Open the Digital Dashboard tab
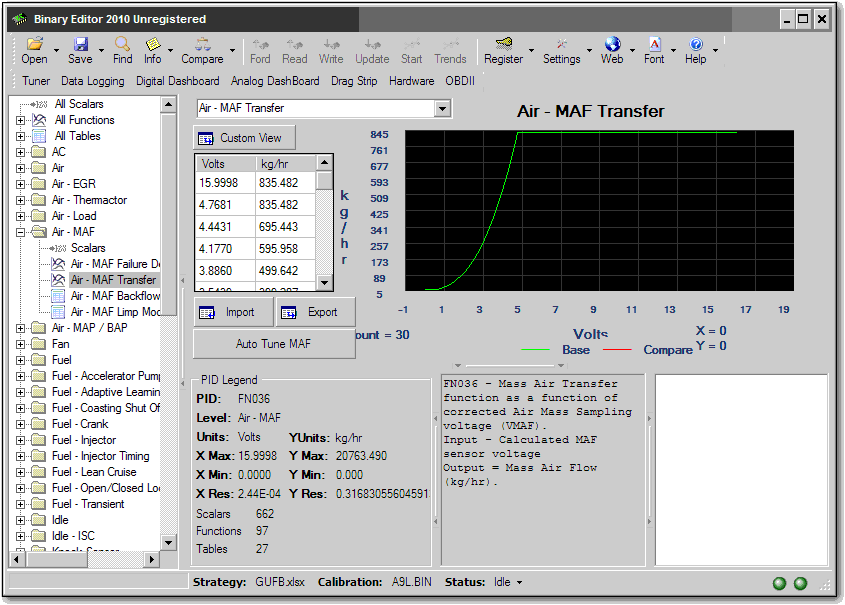 (x=177, y=81)
